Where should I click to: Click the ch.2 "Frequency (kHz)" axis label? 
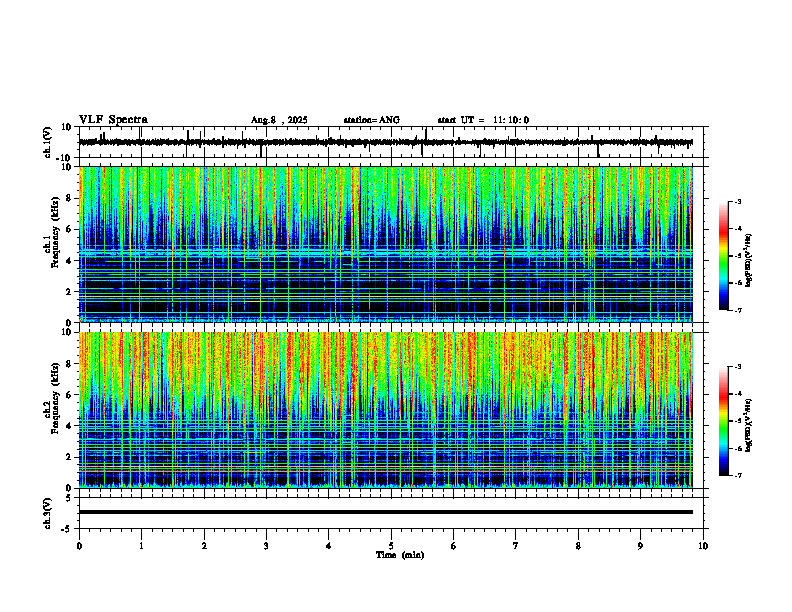[55, 398]
